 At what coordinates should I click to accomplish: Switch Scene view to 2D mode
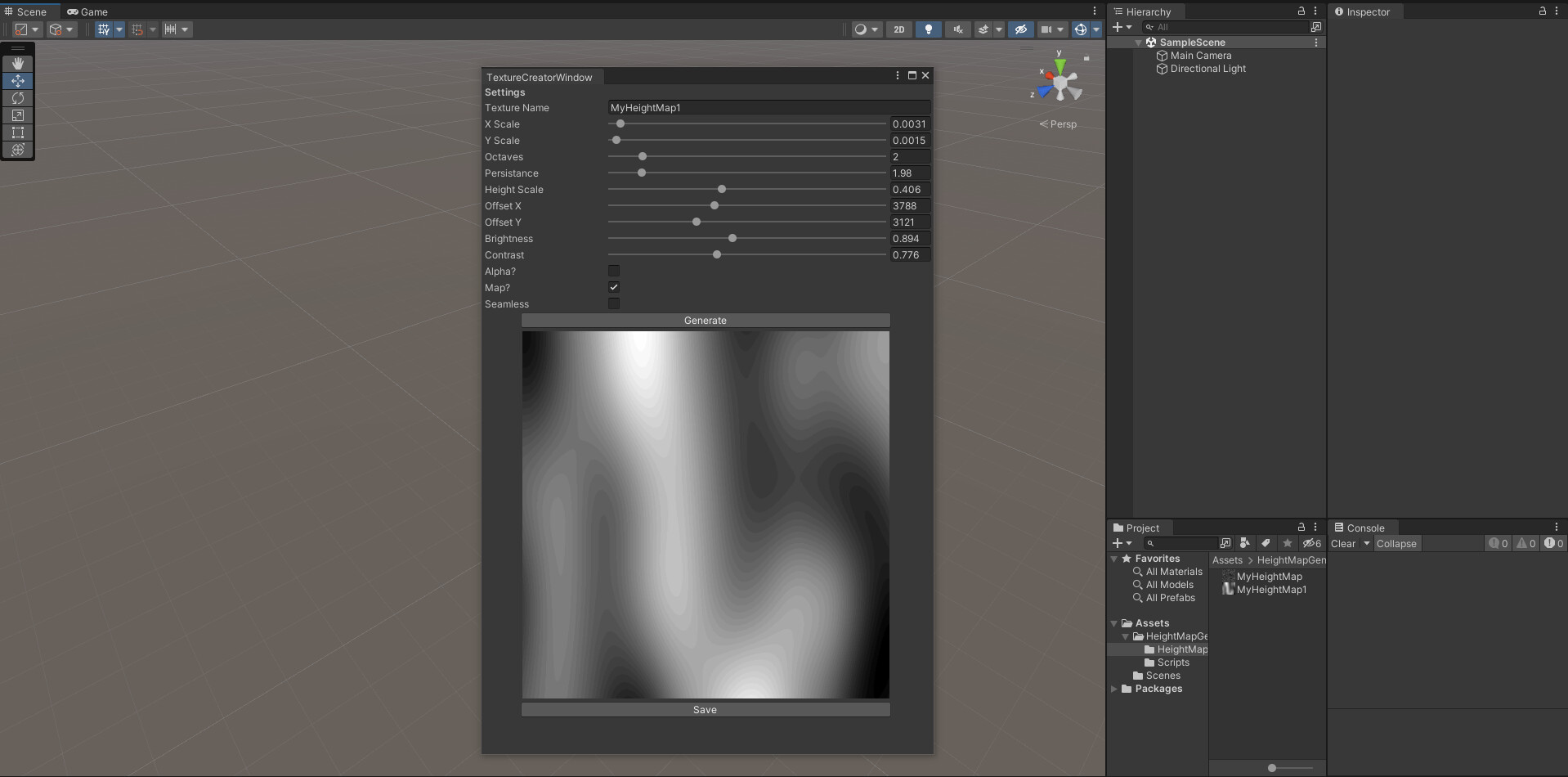pos(898,29)
